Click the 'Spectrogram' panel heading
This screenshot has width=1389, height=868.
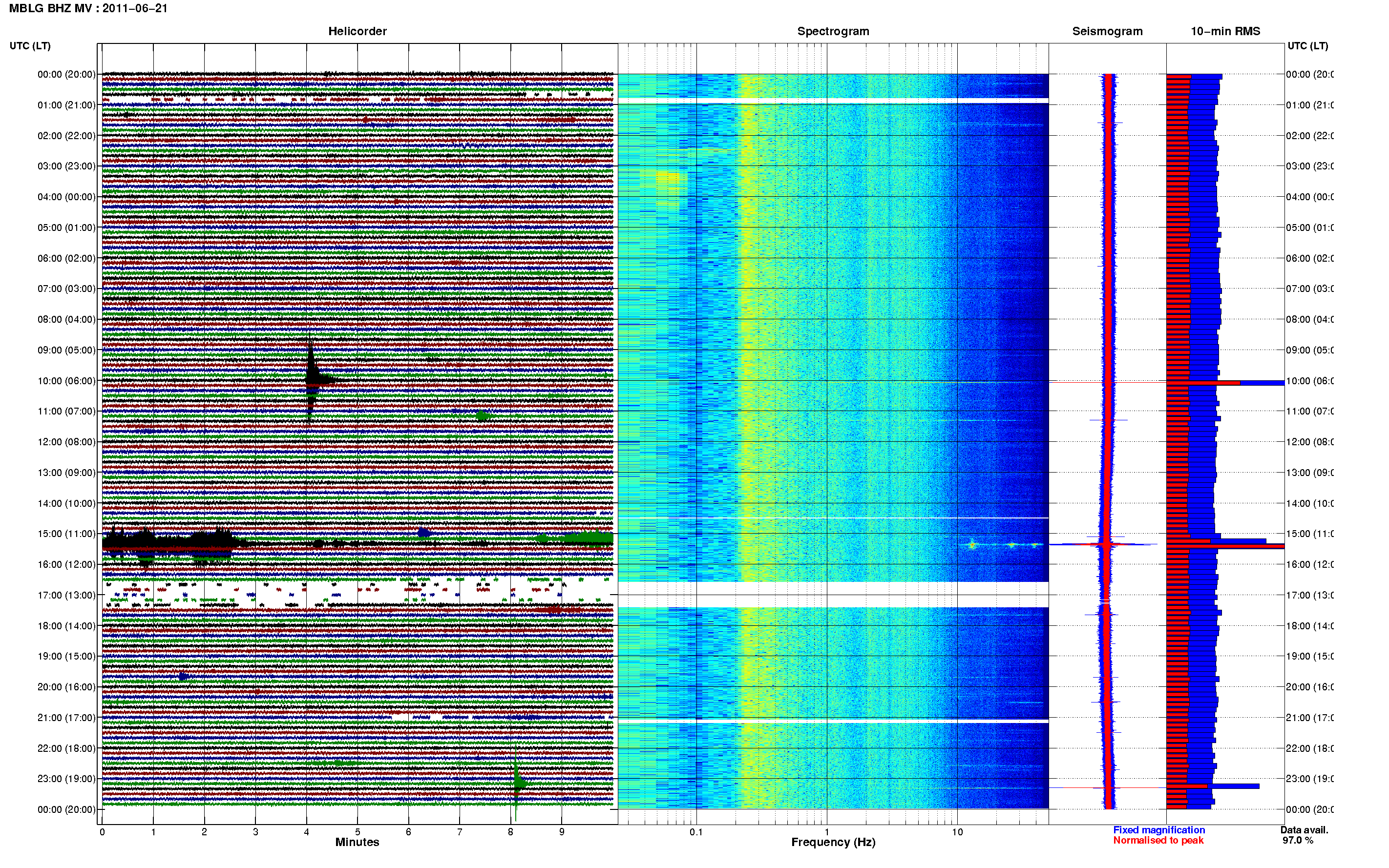coord(833,32)
